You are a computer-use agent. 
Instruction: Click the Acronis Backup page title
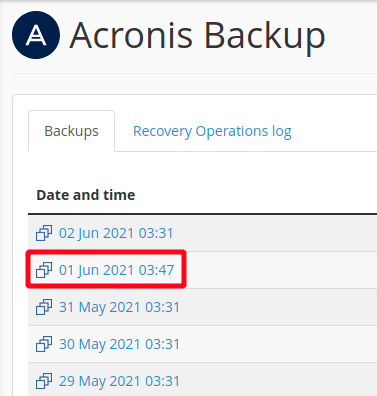coord(197,36)
